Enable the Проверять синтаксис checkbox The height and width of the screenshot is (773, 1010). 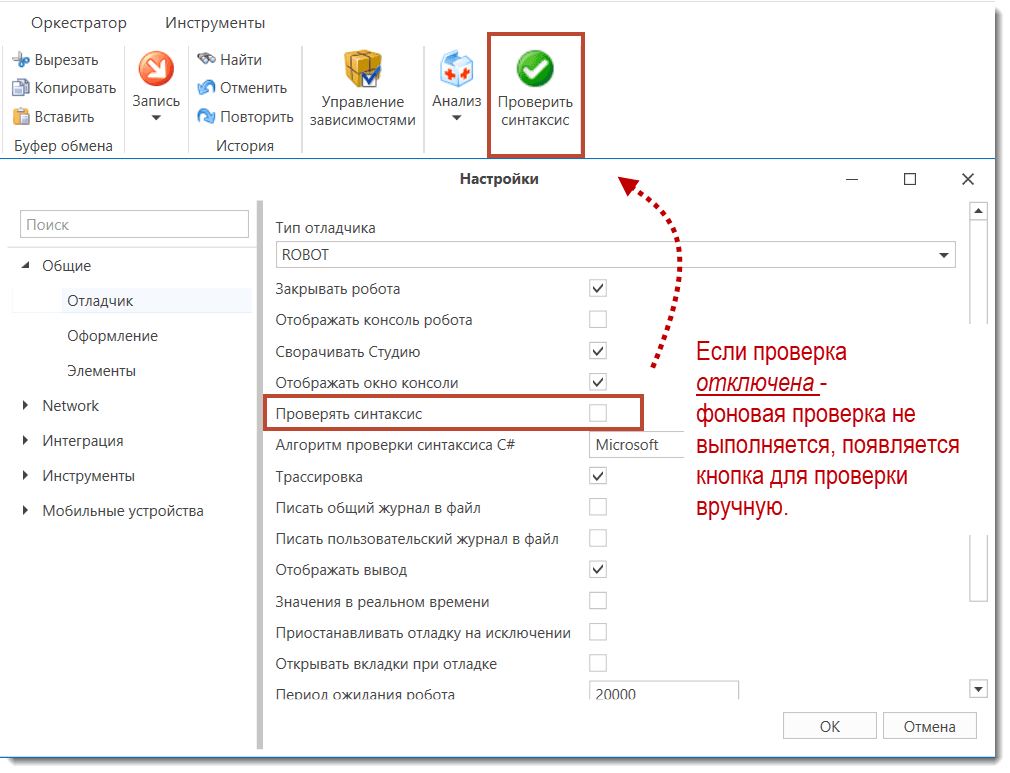pos(598,413)
